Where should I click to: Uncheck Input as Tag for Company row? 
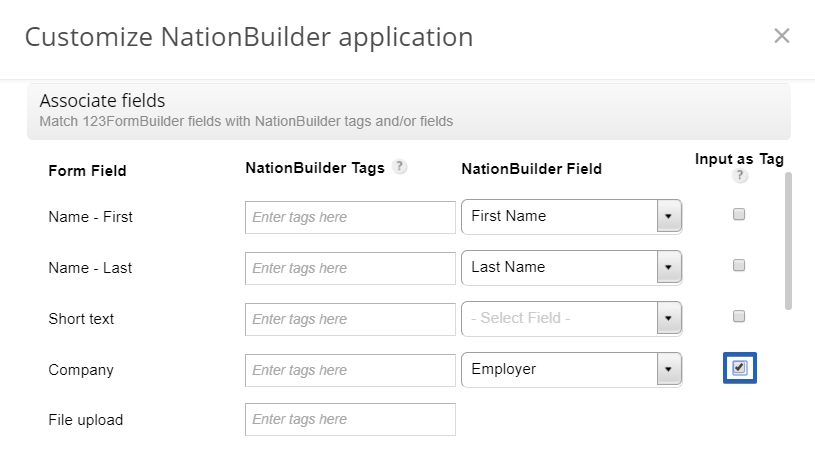[x=739, y=368]
